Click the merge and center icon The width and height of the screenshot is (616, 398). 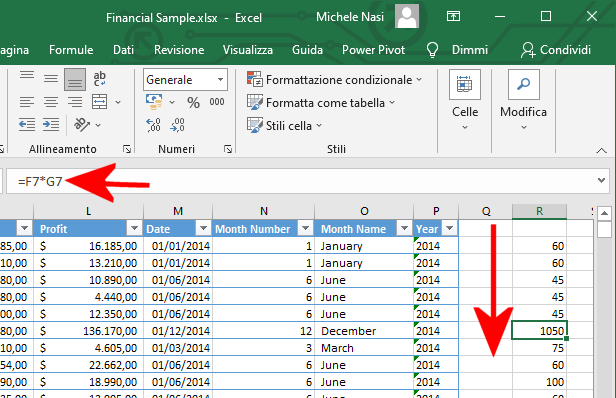99,102
